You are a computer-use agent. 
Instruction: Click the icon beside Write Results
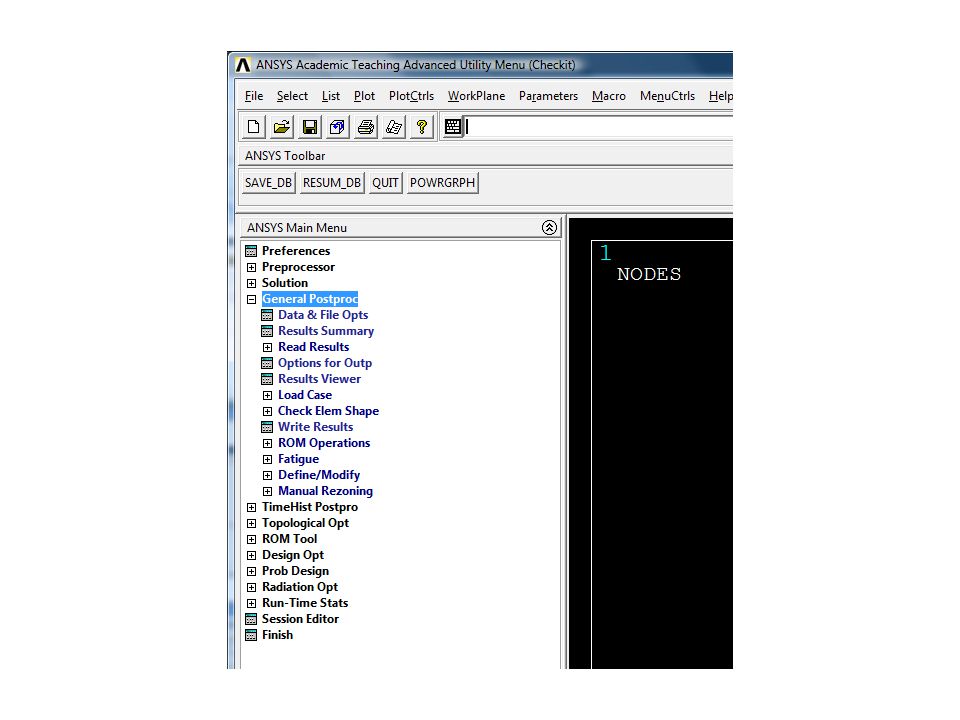(267, 427)
